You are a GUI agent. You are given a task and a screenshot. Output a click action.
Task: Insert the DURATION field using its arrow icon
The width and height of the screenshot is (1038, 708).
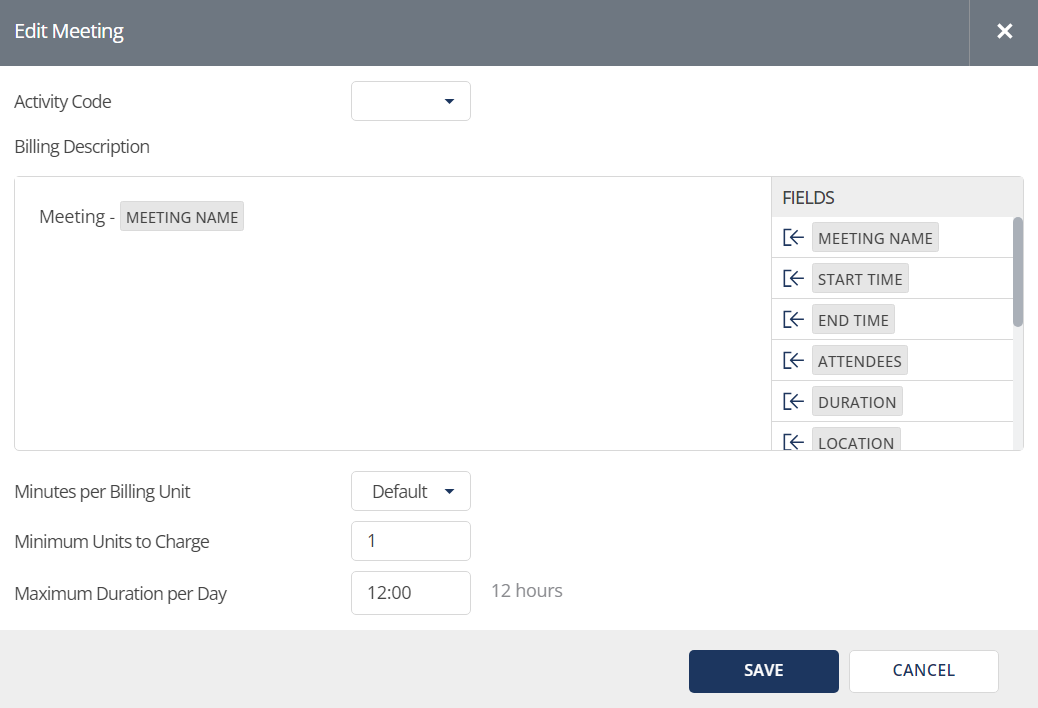pos(793,401)
